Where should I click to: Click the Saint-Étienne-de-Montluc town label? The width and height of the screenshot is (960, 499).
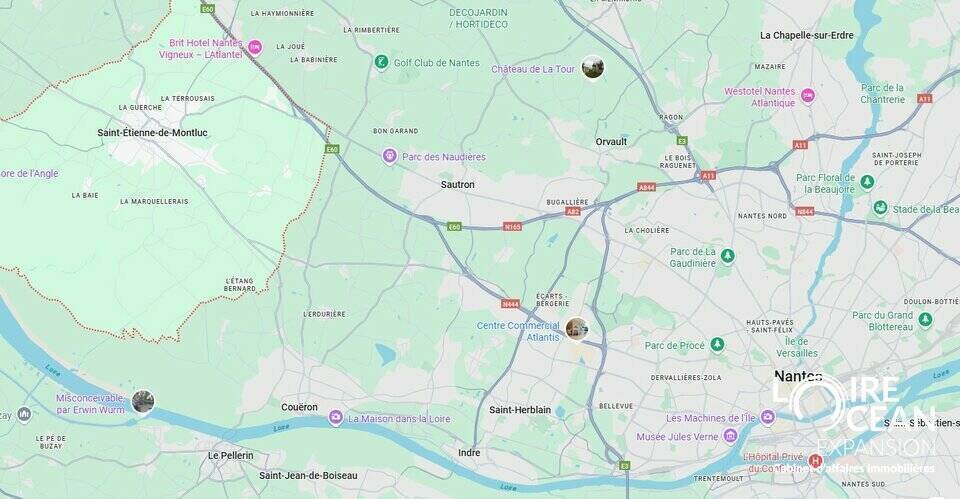152,132
